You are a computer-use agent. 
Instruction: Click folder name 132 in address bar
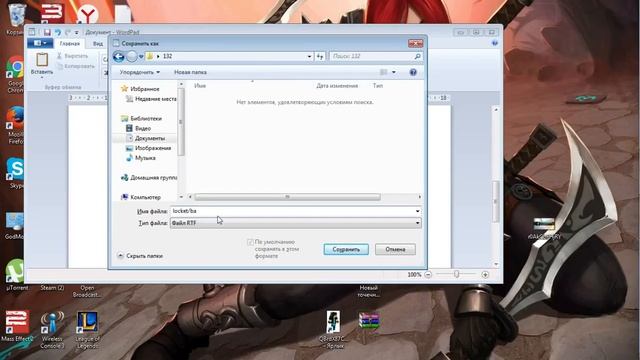click(x=167, y=56)
